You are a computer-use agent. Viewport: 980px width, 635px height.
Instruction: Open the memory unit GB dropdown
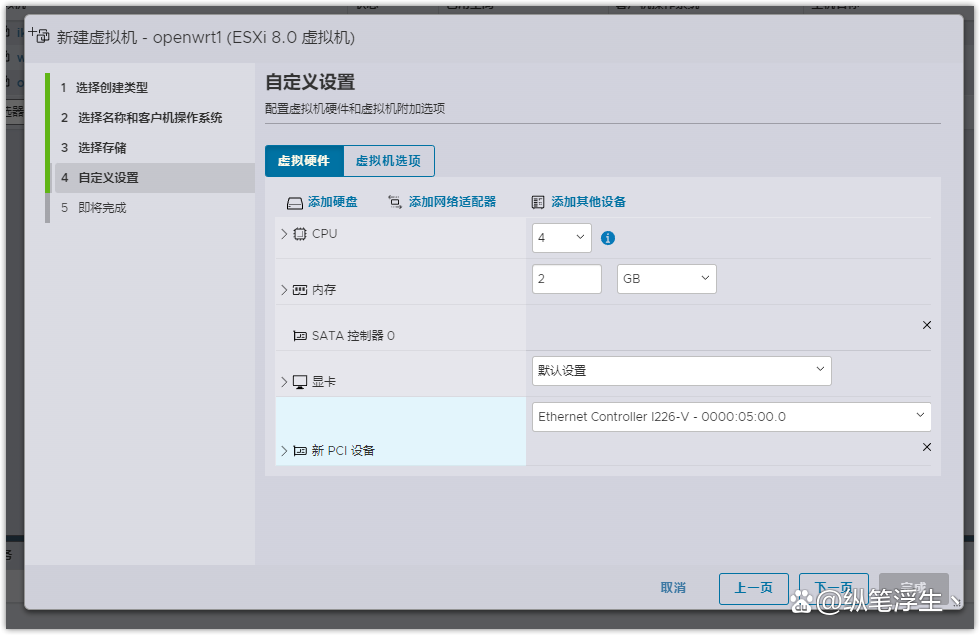click(666, 279)
